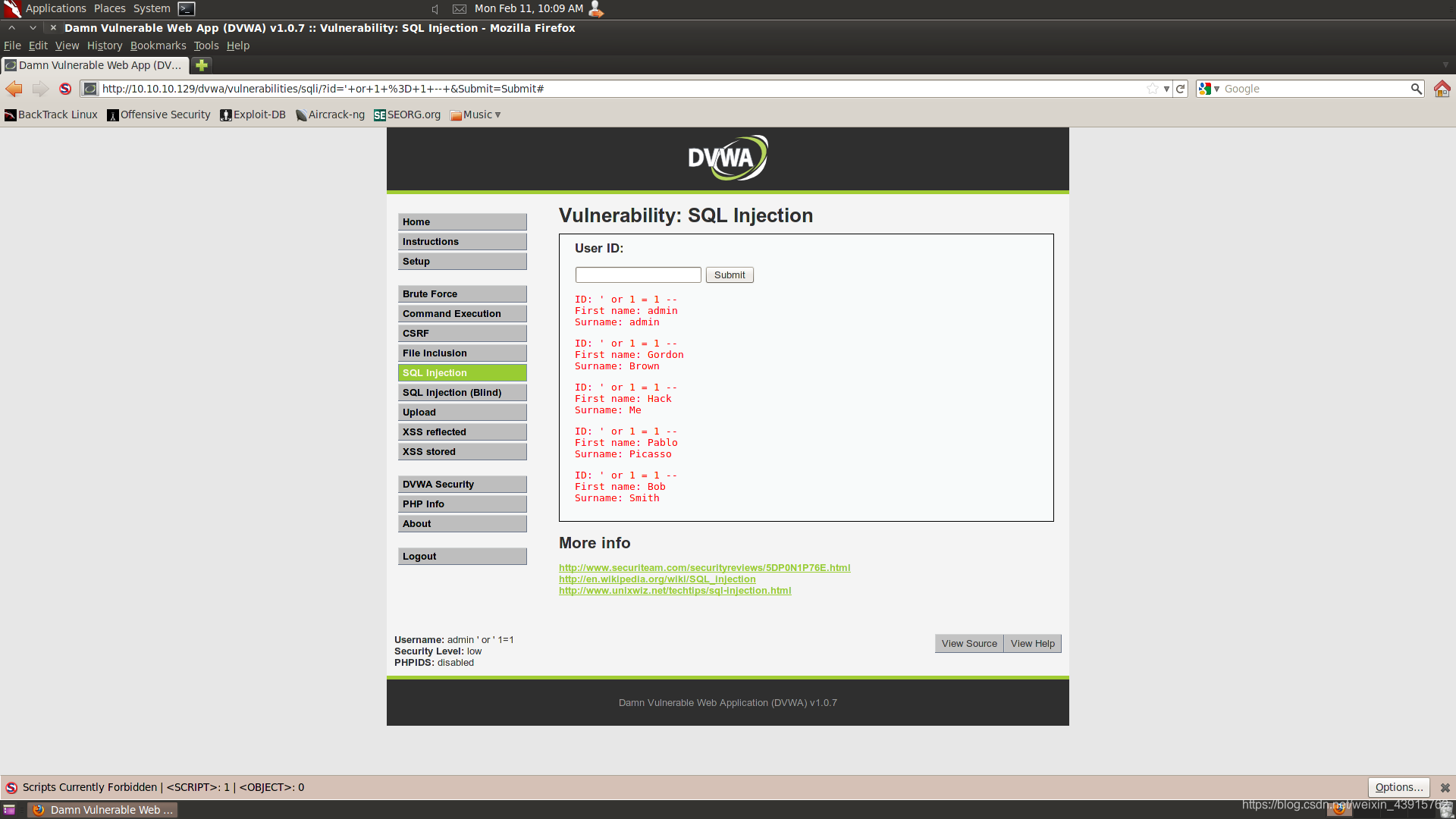The image size is (1456, 819).
Task: Select the Damn Vulnerable Web App tab
Action: pyautogui.click(x=95, y=65)
